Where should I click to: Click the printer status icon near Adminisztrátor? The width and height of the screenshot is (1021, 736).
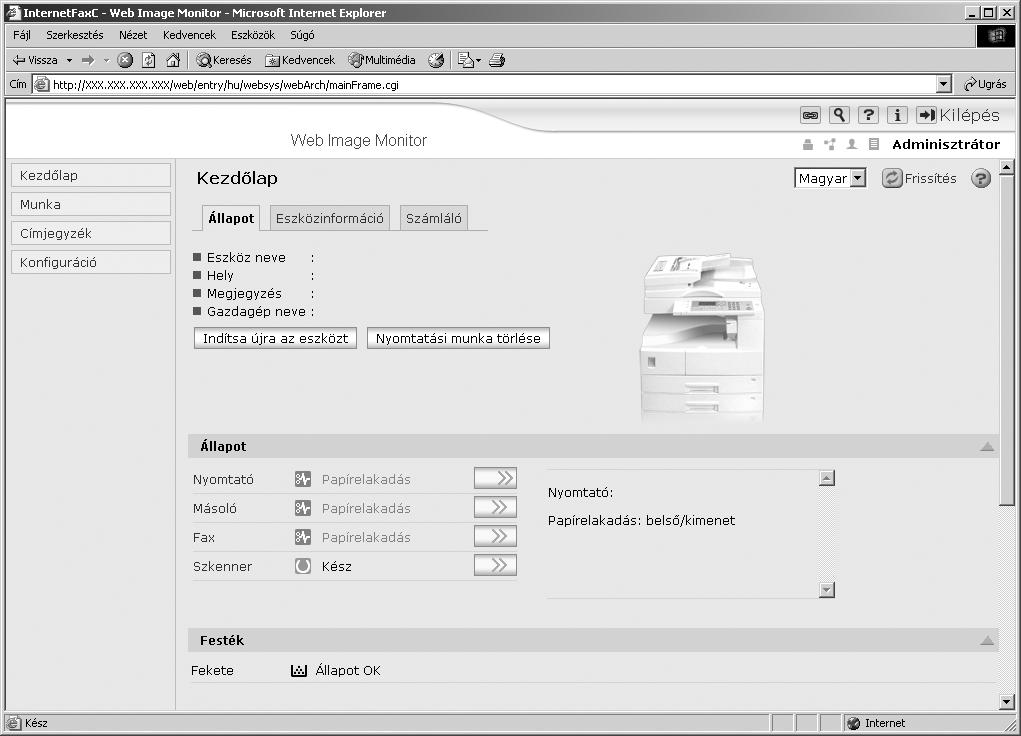coord(807,144)
